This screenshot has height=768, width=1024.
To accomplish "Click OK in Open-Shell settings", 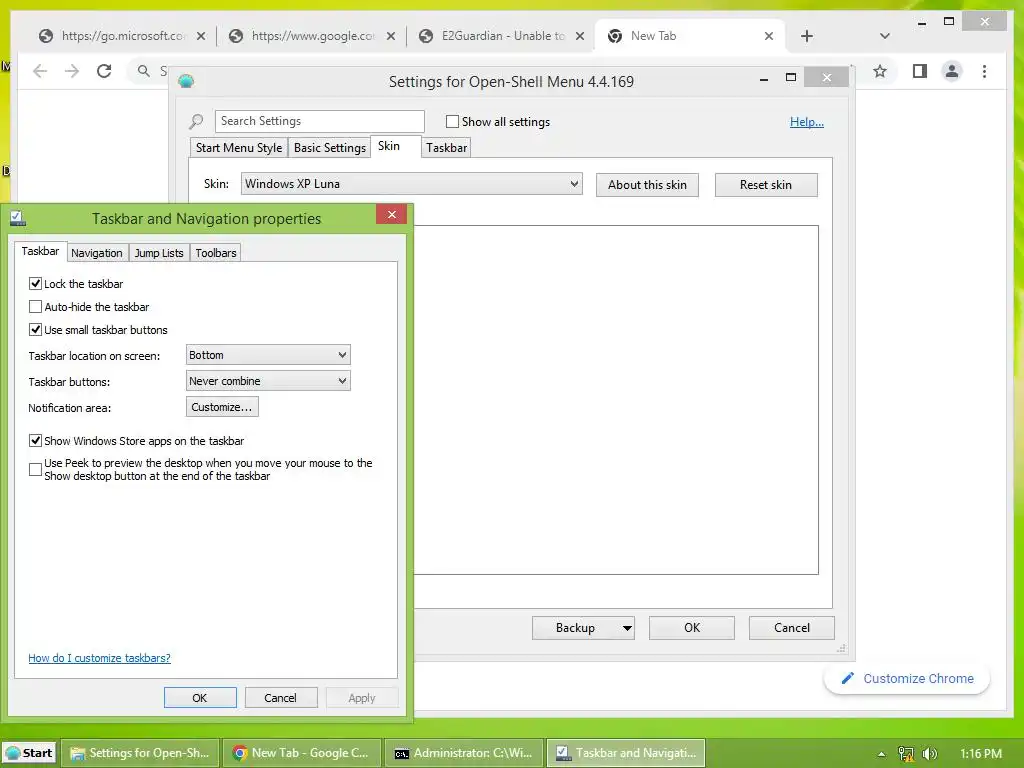I will click(x=692, y=628).
